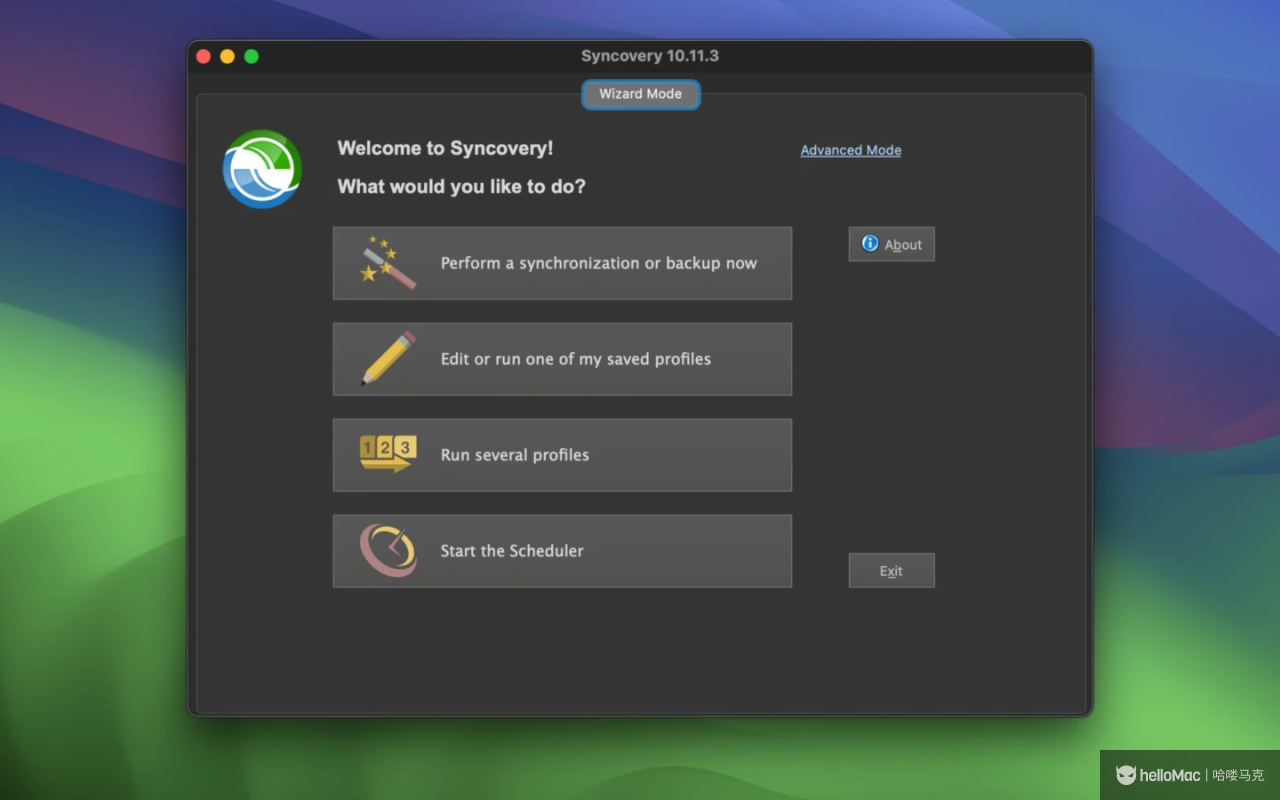
Task: Maximize the window with green button
Action: (x=251, y=56)
